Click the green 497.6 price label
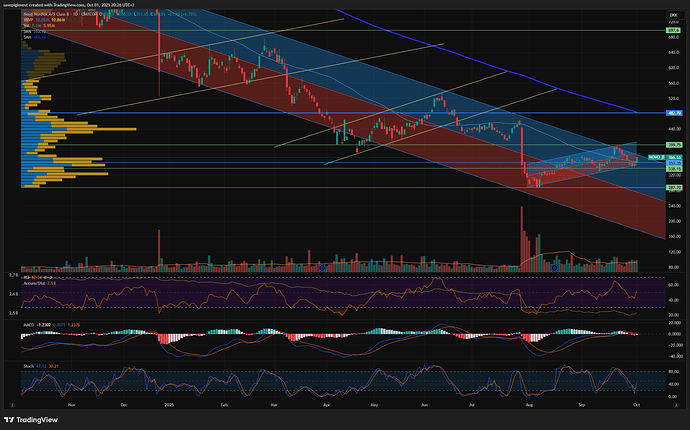Viewport: 690px width, 430px height. (x=673, y=31)
